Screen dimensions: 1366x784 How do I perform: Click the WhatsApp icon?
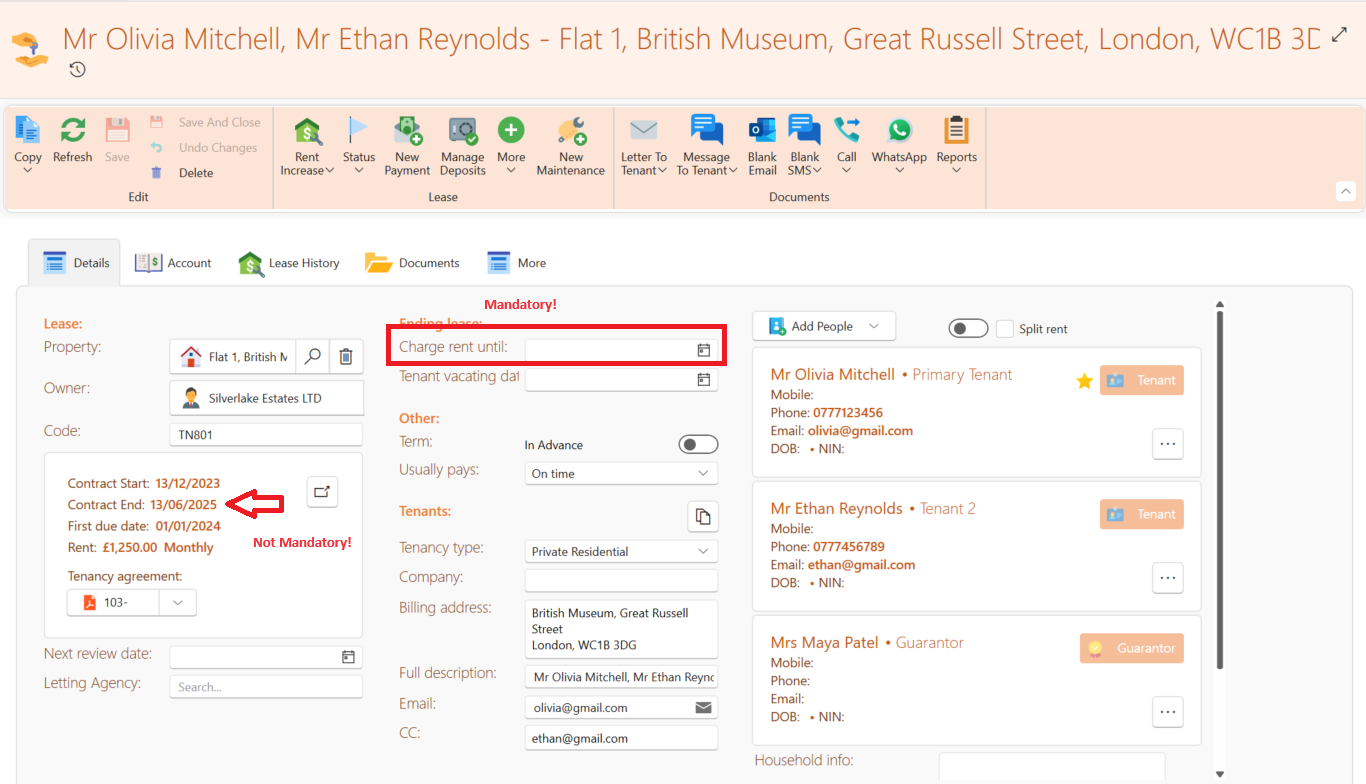click(899, 131)
